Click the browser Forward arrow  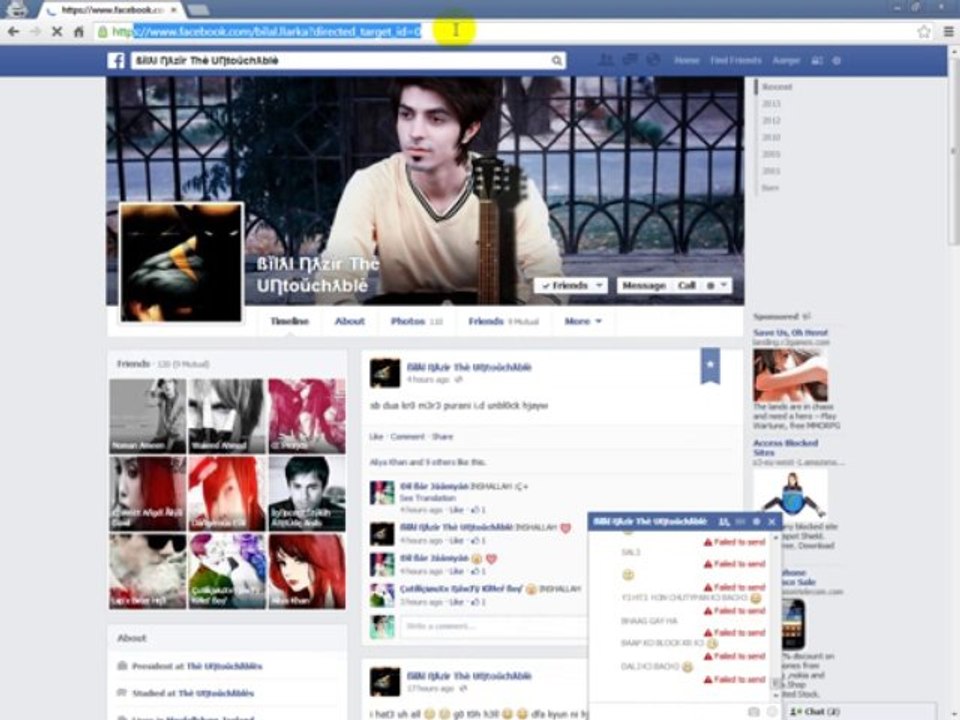[35, 31]
